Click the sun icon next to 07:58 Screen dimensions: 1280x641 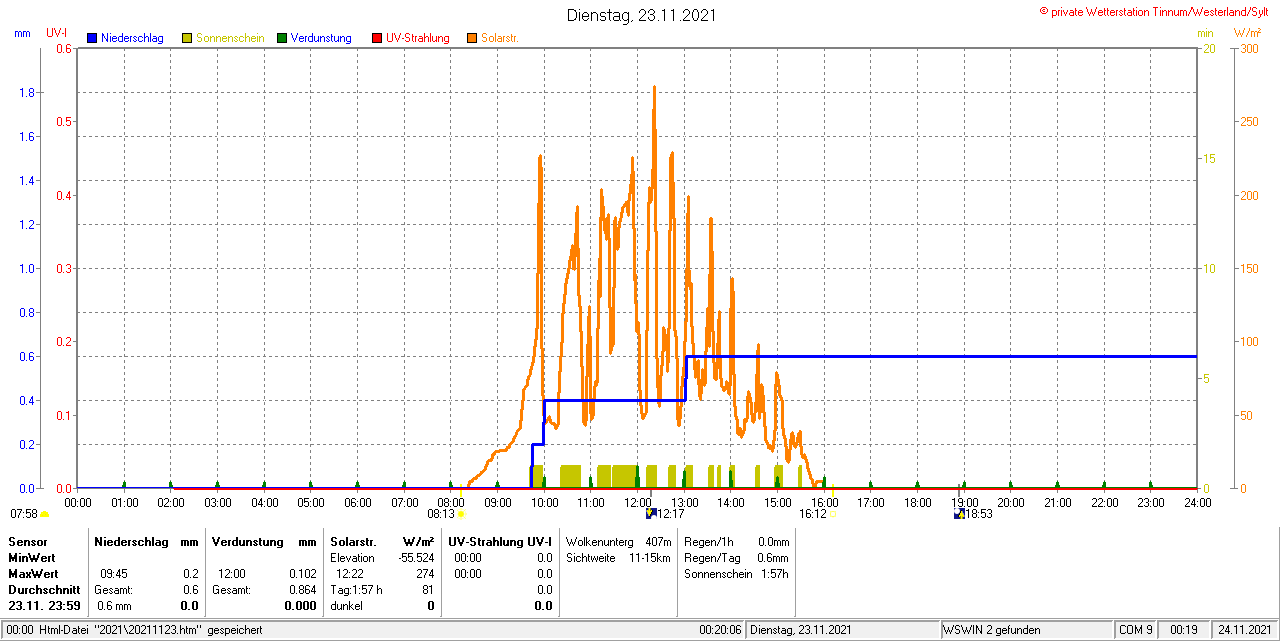click(44, 515)
